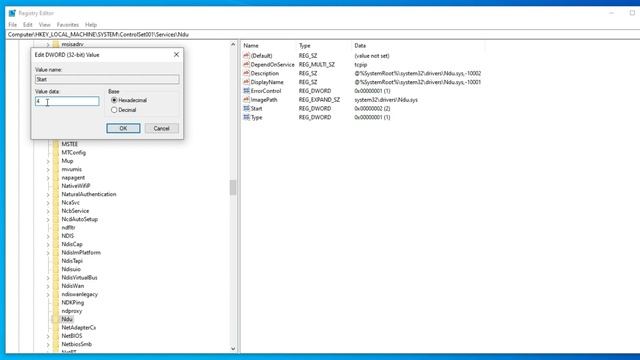The width and height of the screenshot is (640, 360).
Task: Select the NdisCap tree key
Action: pyautogui.click(x=72, y=244)
